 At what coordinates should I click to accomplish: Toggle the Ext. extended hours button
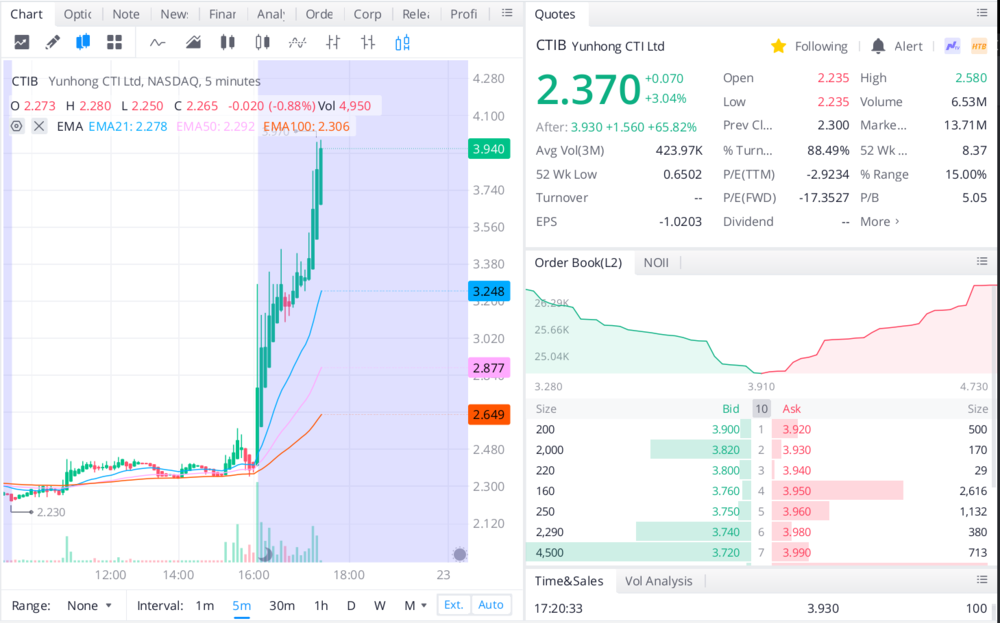click(x=453, y=605)
